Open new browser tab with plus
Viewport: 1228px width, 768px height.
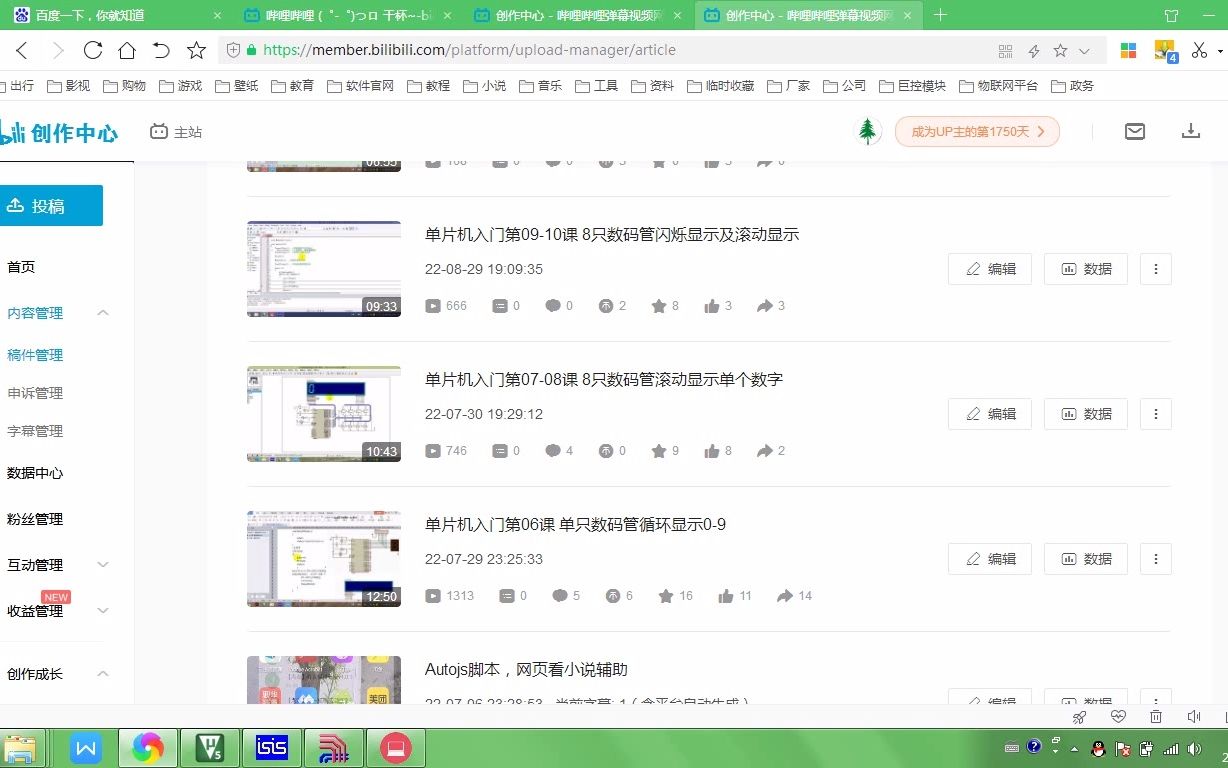940,15
